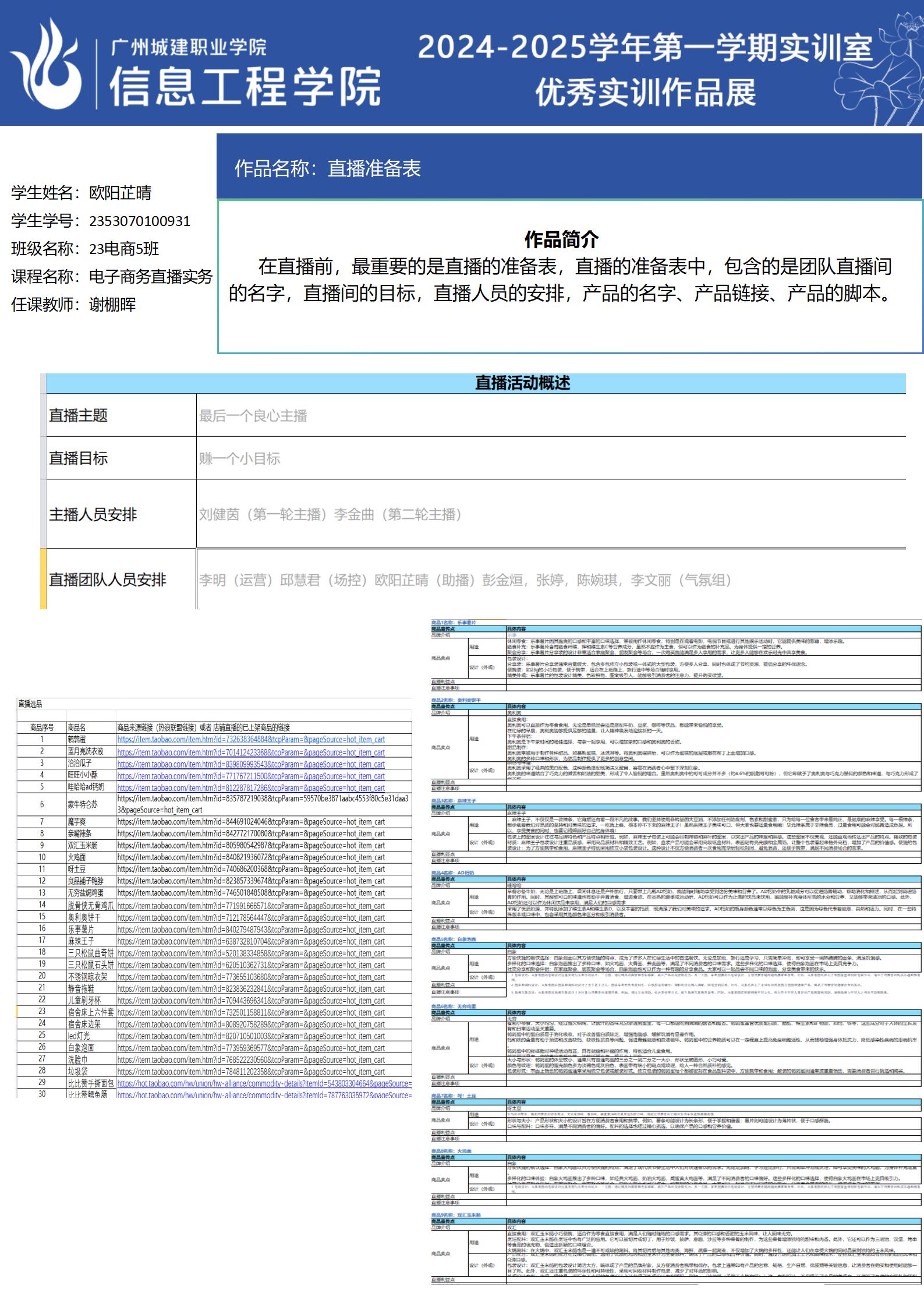Select the 直播团队人员安排 value cell
The width and height of the screenshot is (924, 1307).
465,580
